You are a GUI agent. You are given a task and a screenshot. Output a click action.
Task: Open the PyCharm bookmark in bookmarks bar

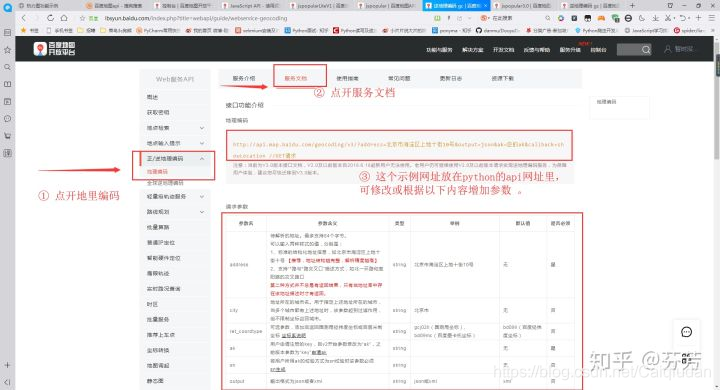[x=158, y=30]
